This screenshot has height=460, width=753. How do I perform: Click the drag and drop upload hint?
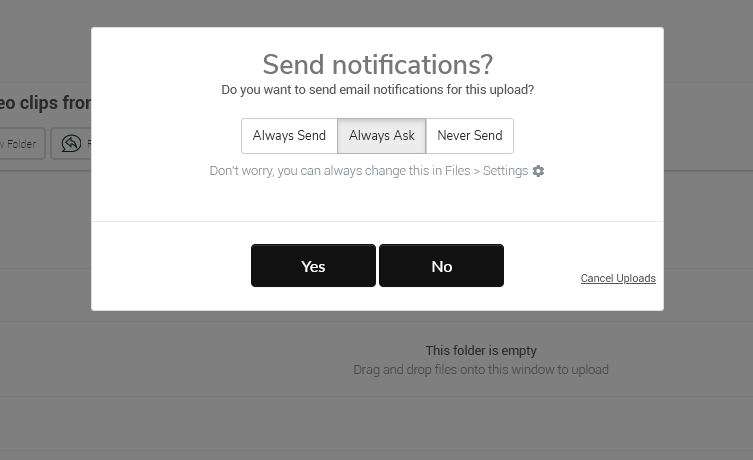click(x=481, y=370)
